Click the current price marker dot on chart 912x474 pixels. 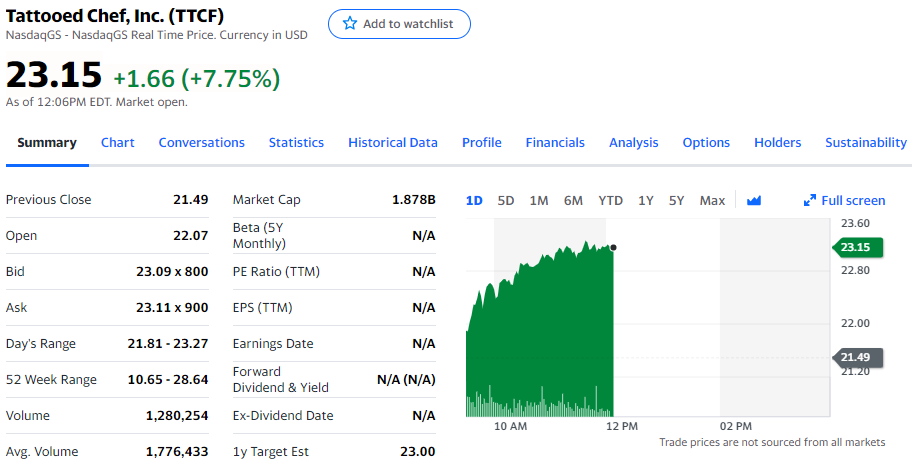[613, 247]
